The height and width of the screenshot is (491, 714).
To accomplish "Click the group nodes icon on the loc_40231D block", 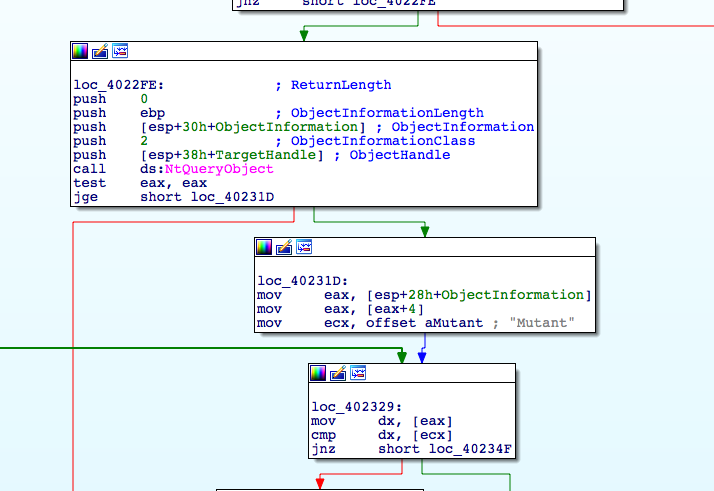I will click(304, 246).
